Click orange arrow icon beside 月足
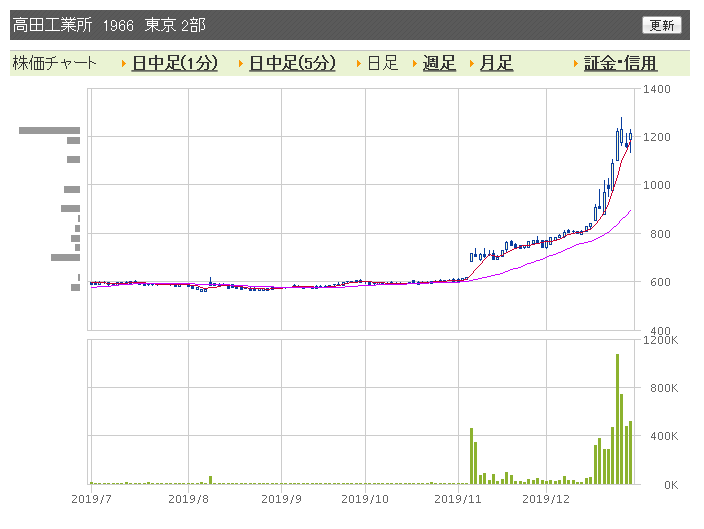Image resolution: width=704 pixels, height=529 pixels. pos(472,64)
